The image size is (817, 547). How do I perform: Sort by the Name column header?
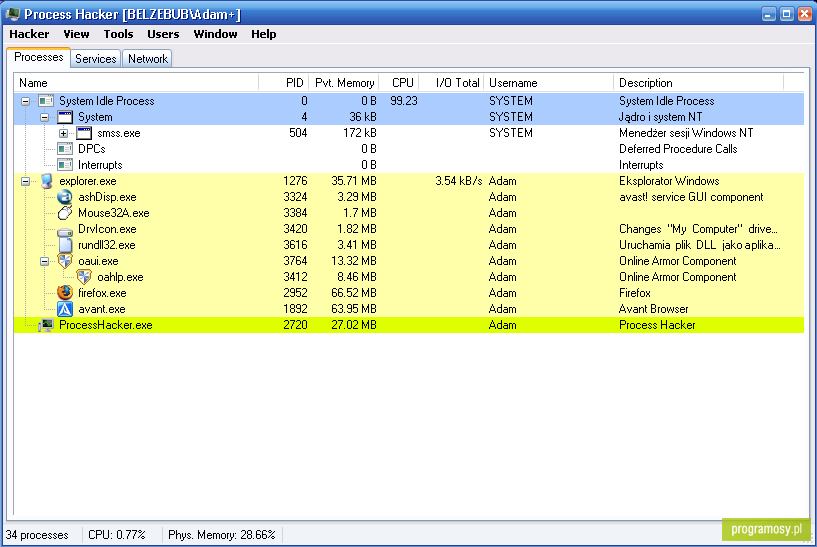coord(137,83)
